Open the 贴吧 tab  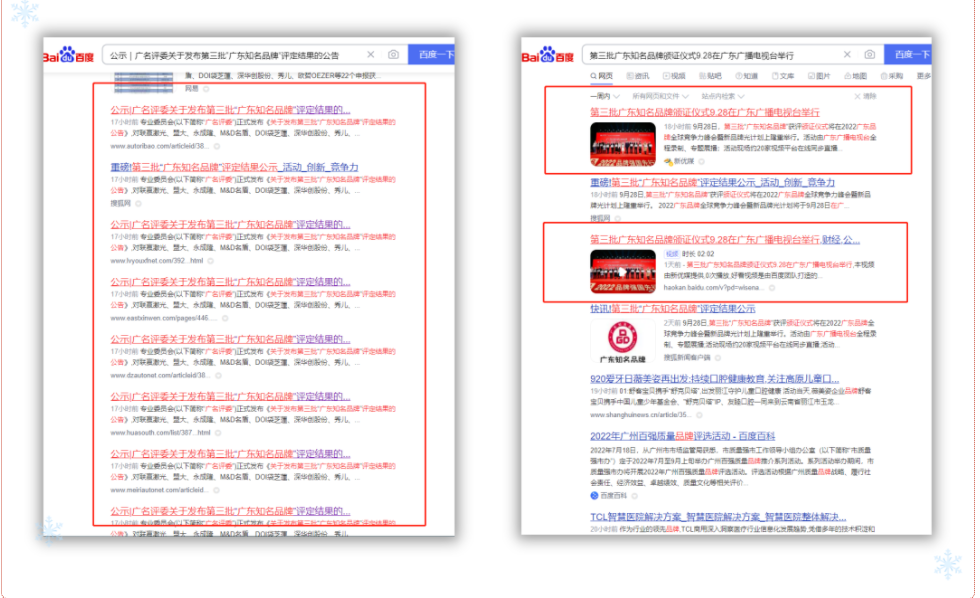[711, 76]
